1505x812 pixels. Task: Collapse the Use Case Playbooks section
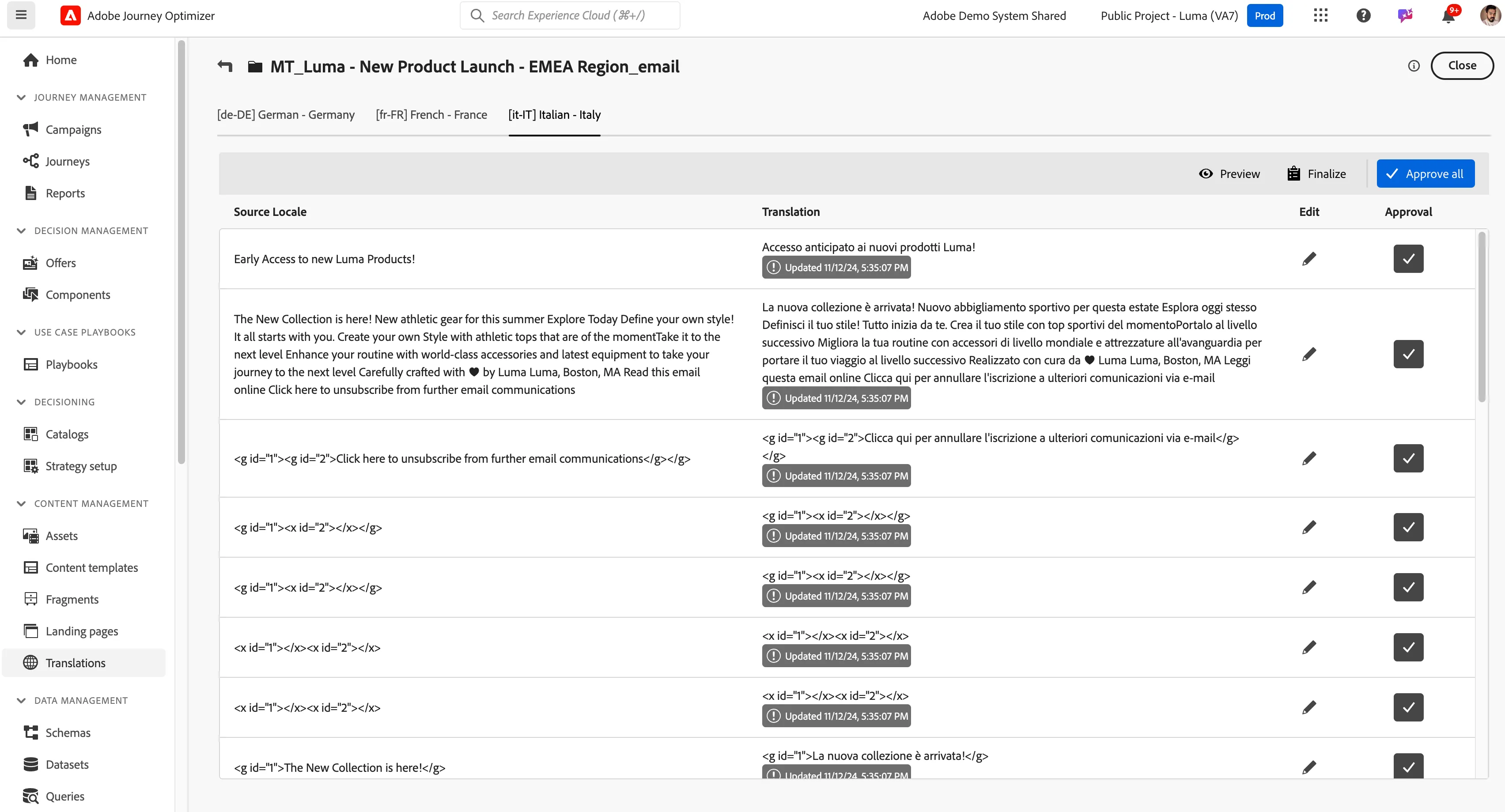[x=22, y=332]
